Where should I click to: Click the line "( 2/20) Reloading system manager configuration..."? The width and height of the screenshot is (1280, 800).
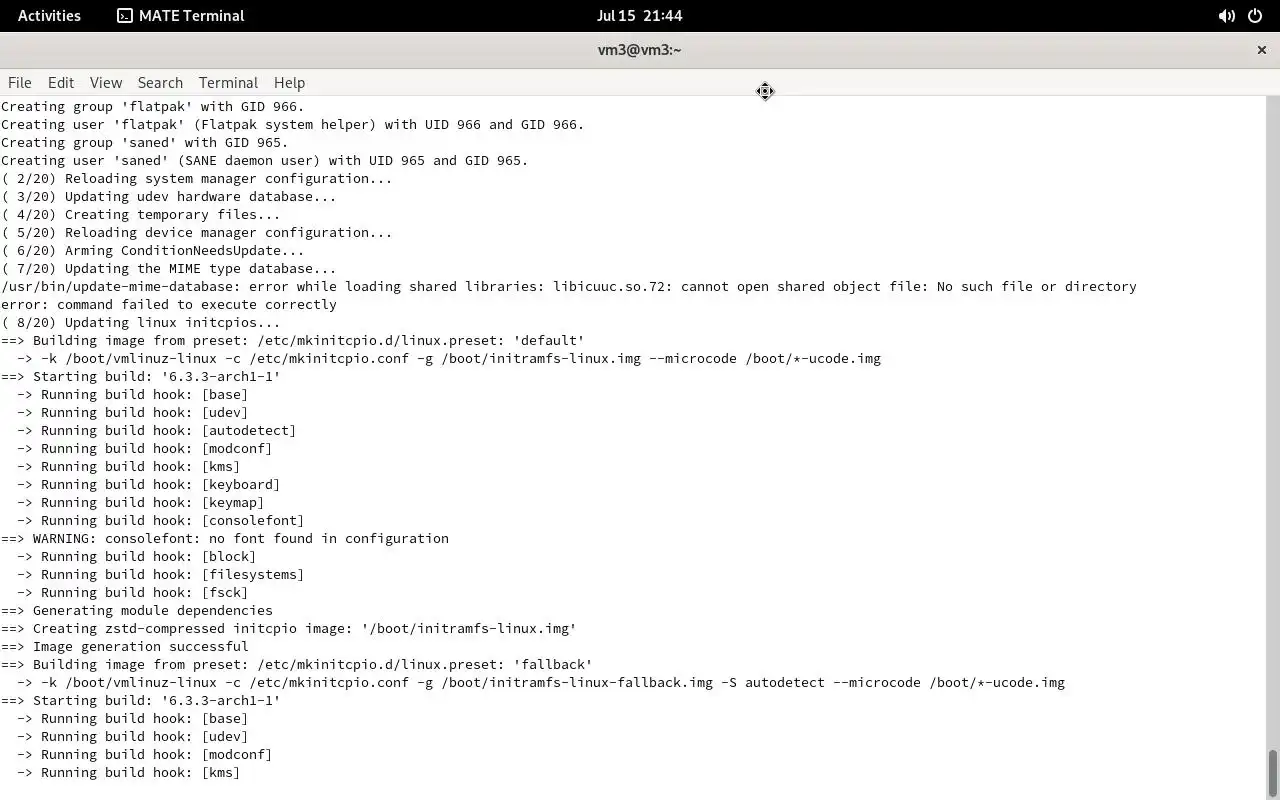(x=197, y=178)
